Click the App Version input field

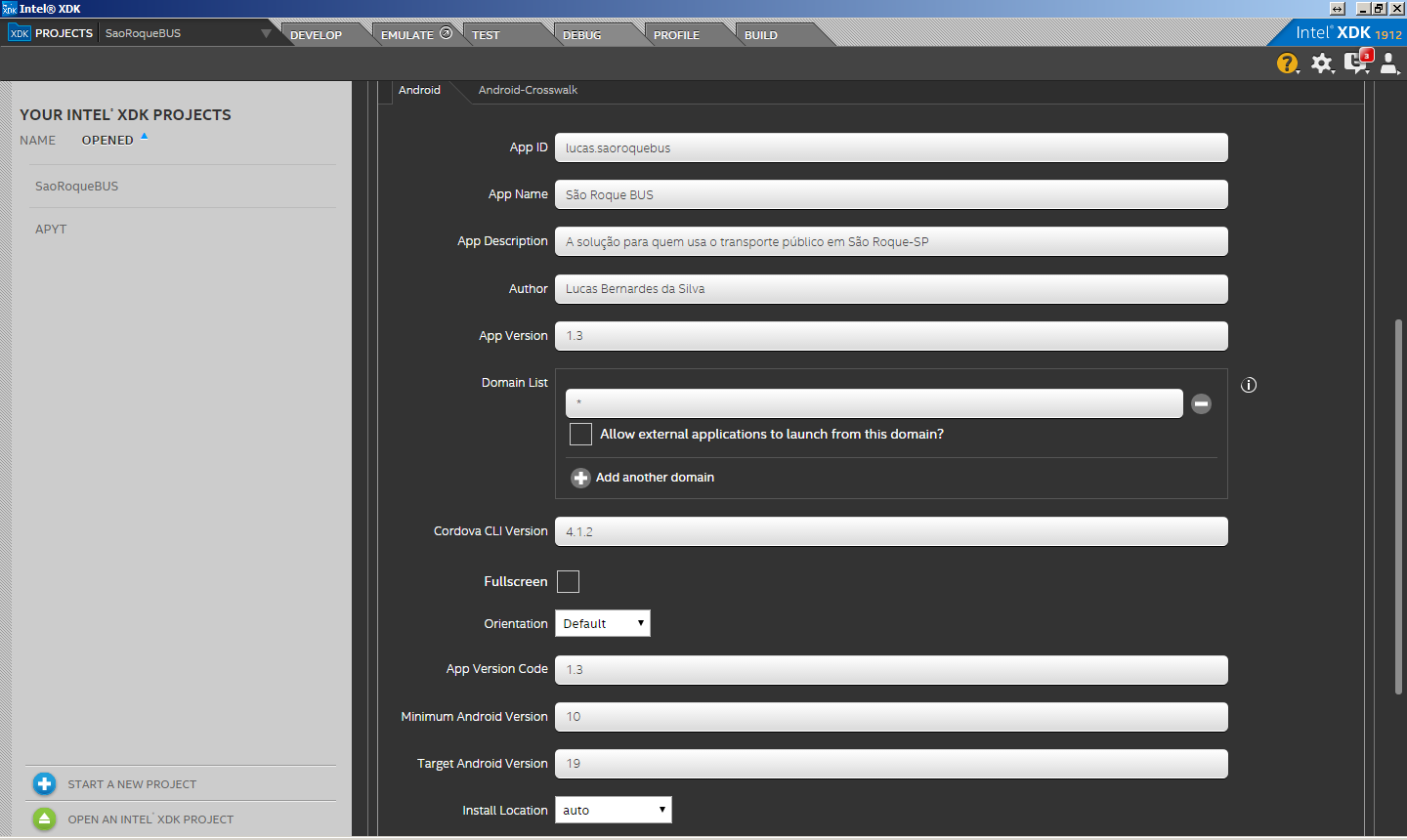pyautogui.click(x=891, y=336)
